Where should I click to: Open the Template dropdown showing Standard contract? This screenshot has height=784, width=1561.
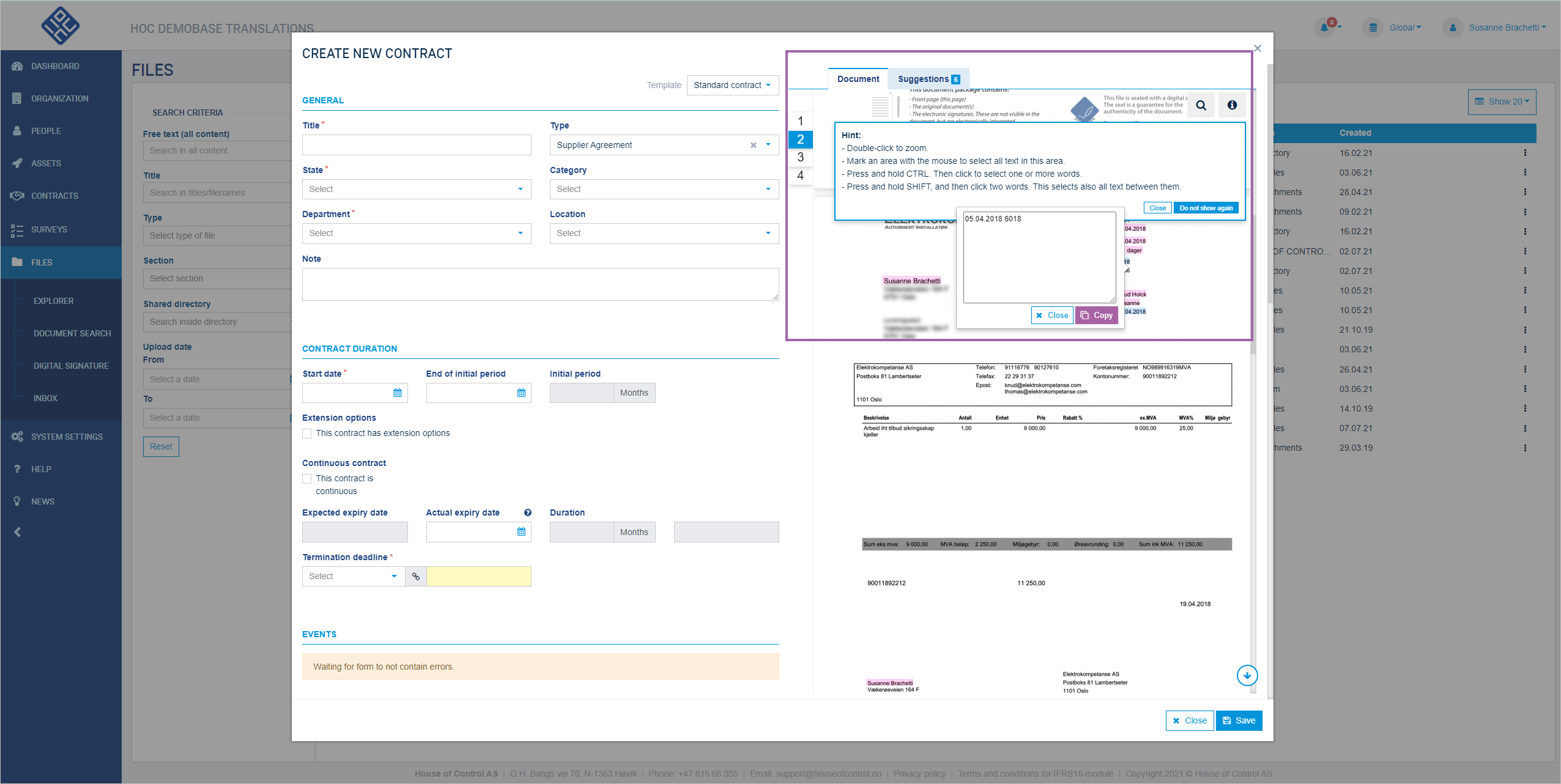(x=732, y=85)
